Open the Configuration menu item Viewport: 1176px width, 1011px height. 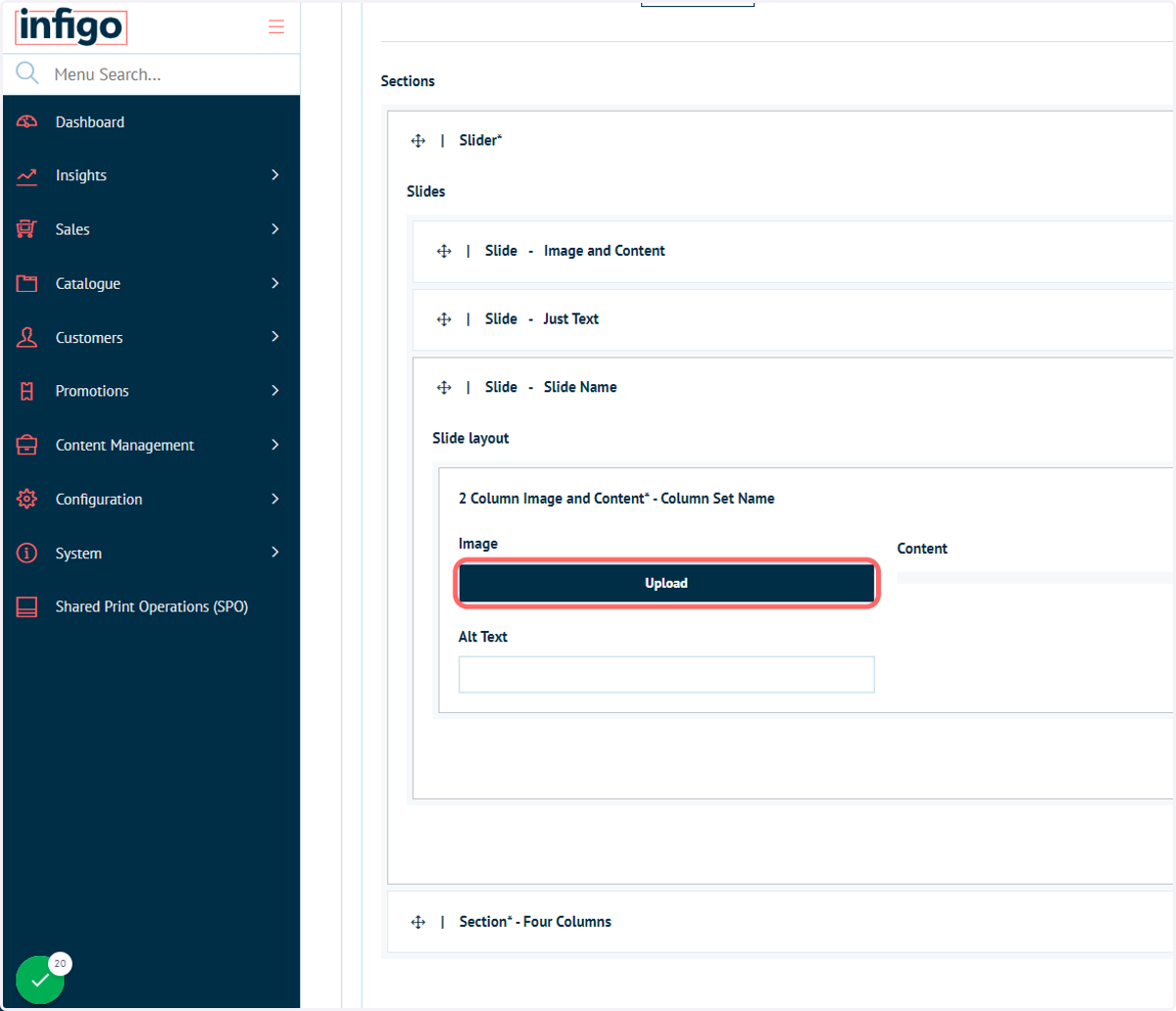(151, 499)
